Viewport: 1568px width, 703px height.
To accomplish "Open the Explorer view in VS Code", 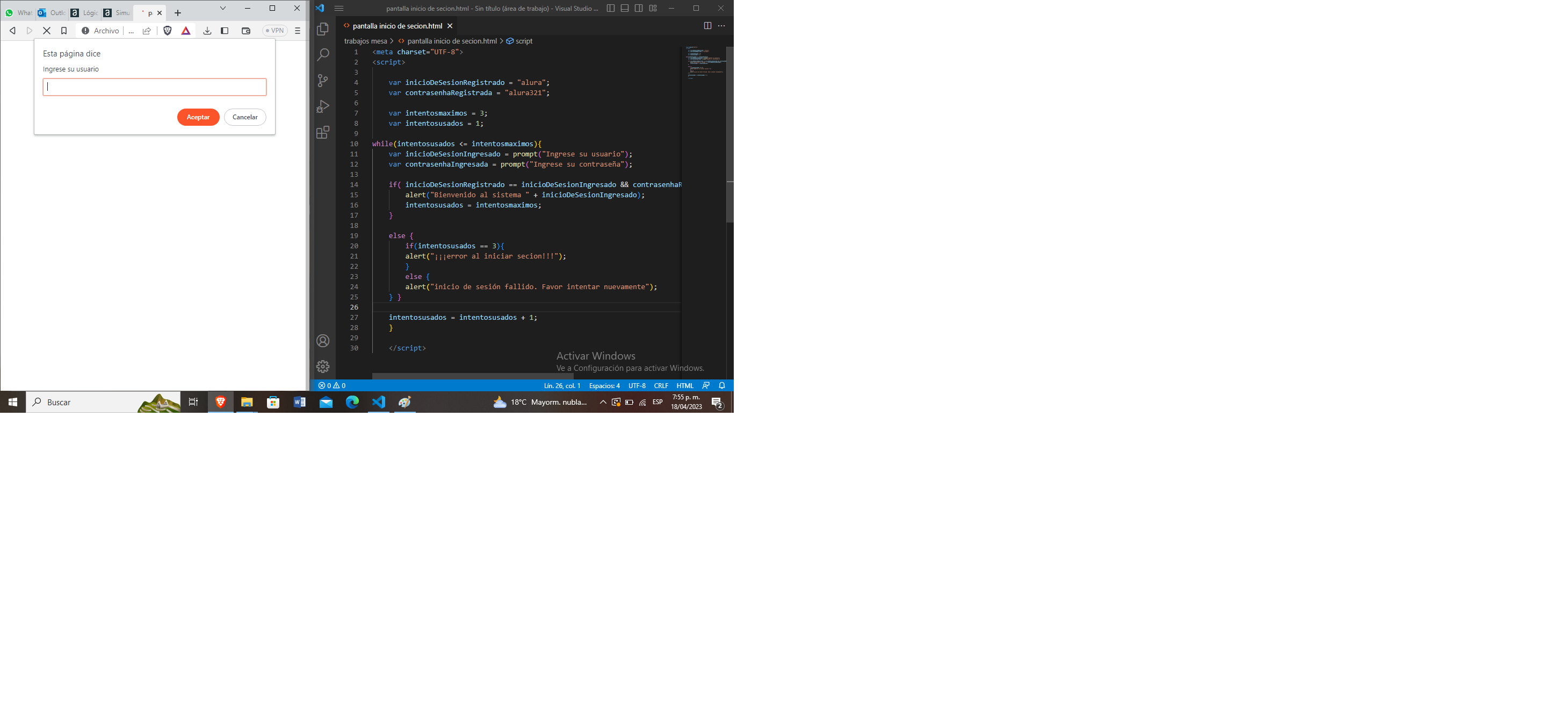I will click(x=323, y=28).
